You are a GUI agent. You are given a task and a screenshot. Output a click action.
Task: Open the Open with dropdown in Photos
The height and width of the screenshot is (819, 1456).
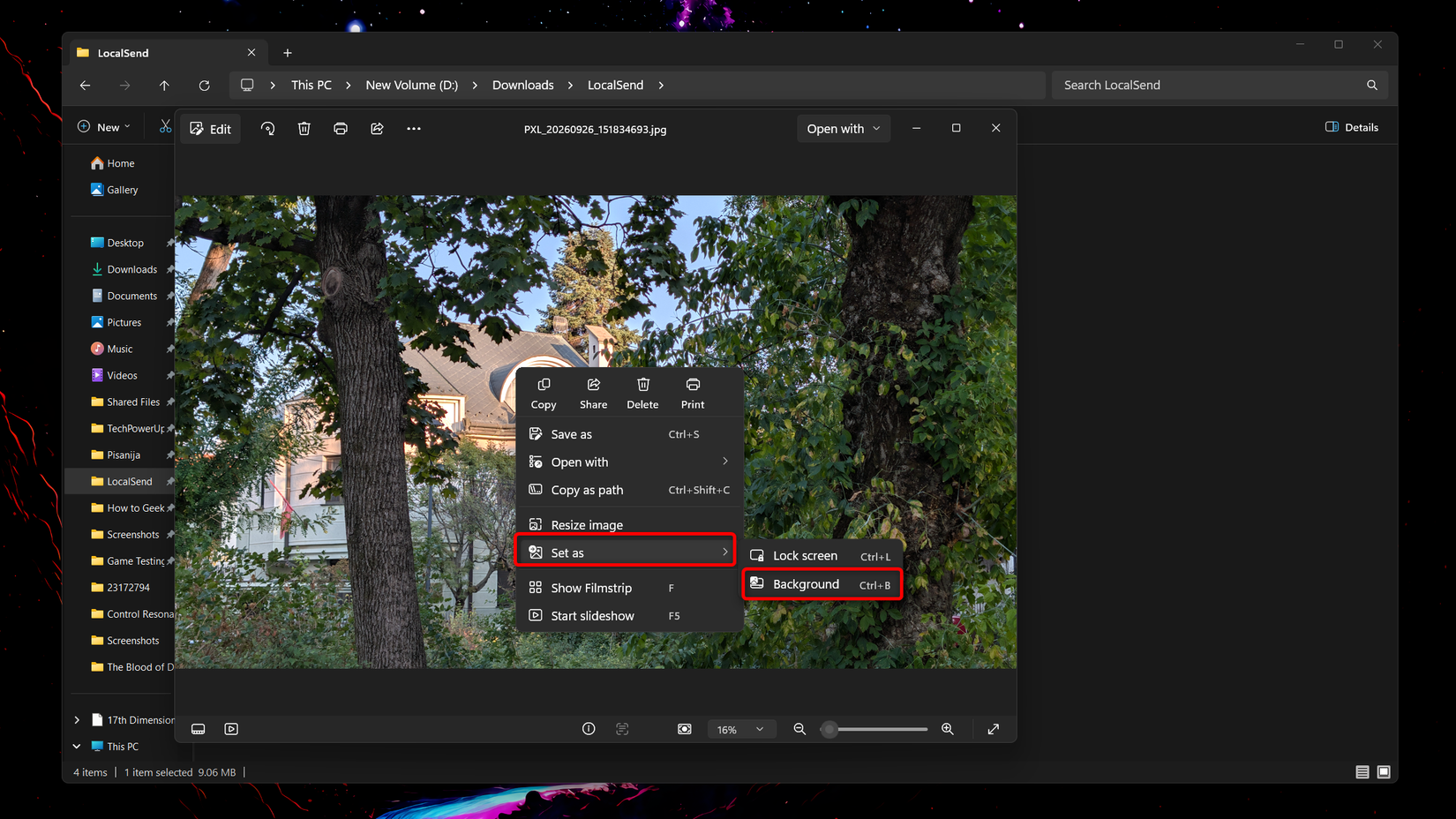[x=844, y=129]
